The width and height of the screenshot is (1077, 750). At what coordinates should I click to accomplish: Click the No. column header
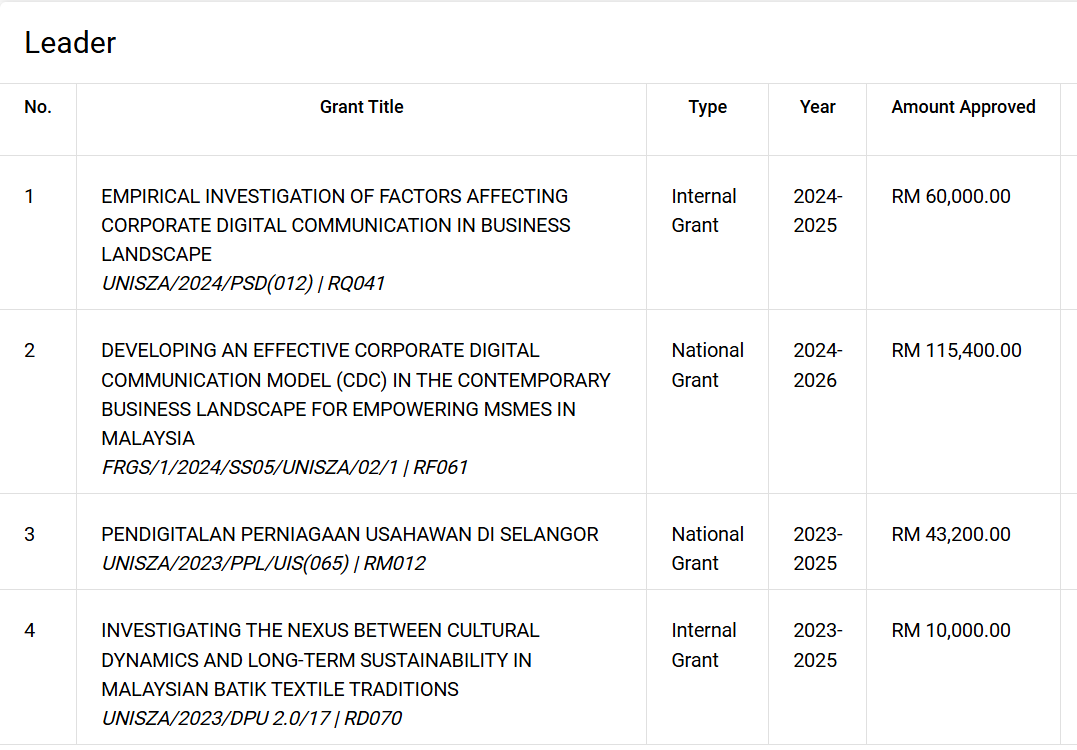point(38,107)
